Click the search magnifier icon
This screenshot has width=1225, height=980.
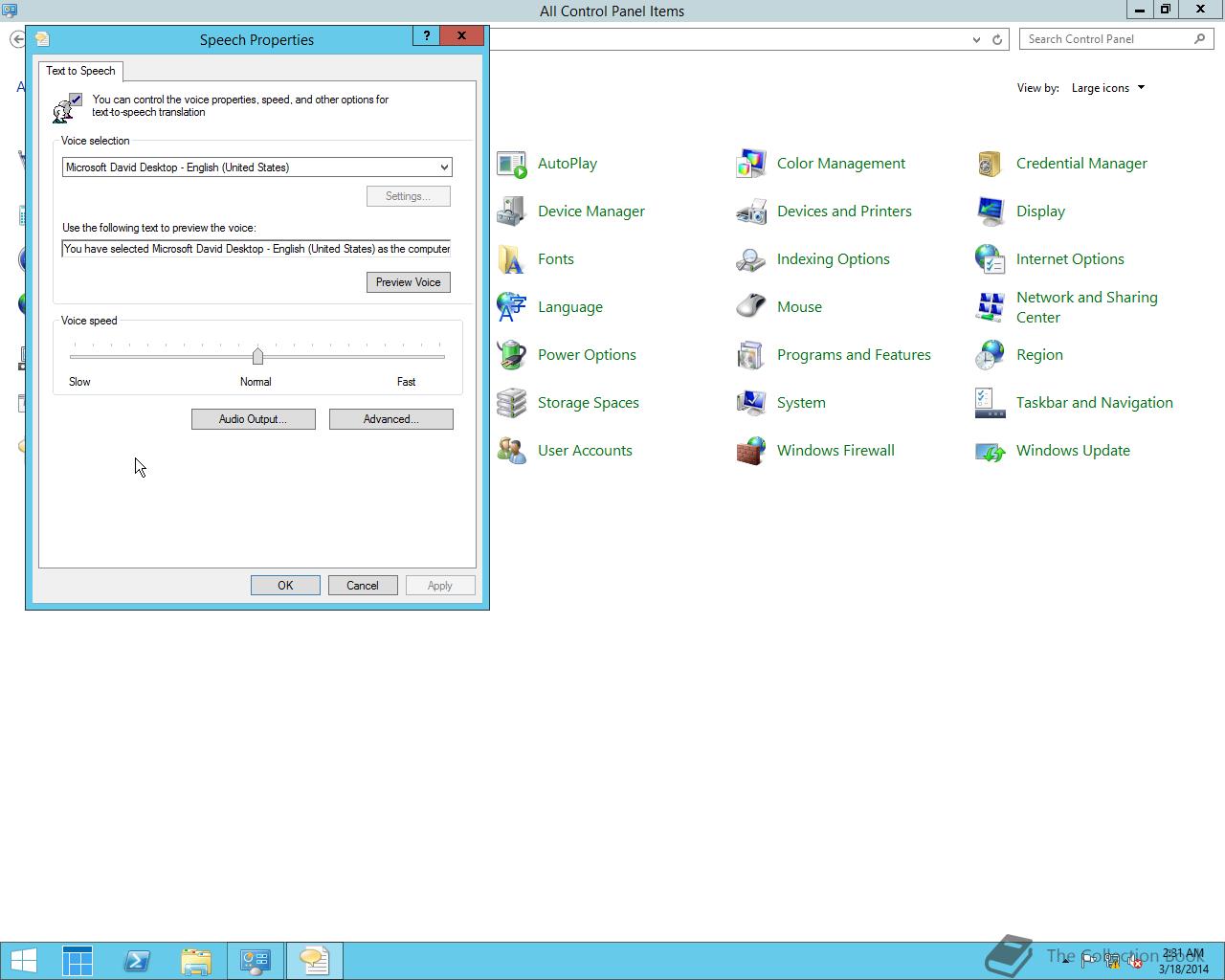click(1200, 39)
